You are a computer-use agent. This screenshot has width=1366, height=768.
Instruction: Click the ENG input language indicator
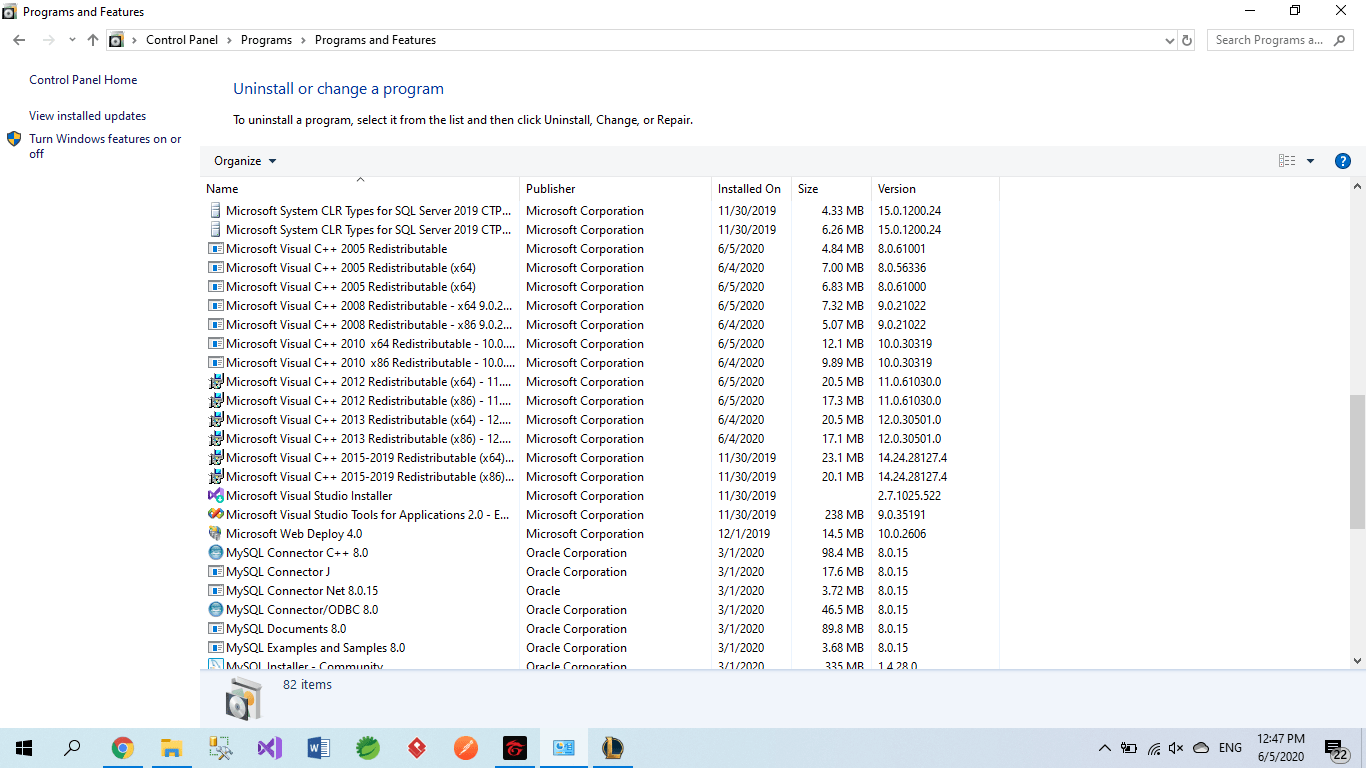click(x=1230, y=748)
